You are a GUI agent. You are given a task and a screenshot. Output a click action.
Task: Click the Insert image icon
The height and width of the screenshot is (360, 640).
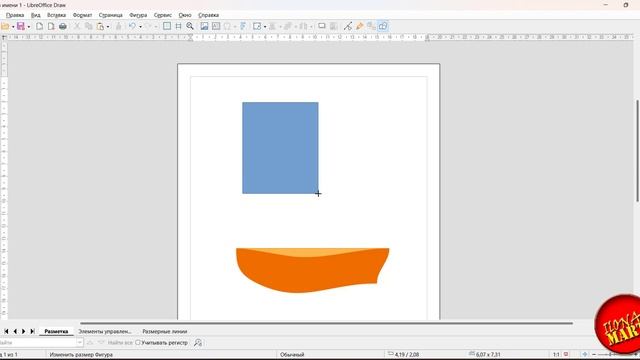(x=204, y=27)
